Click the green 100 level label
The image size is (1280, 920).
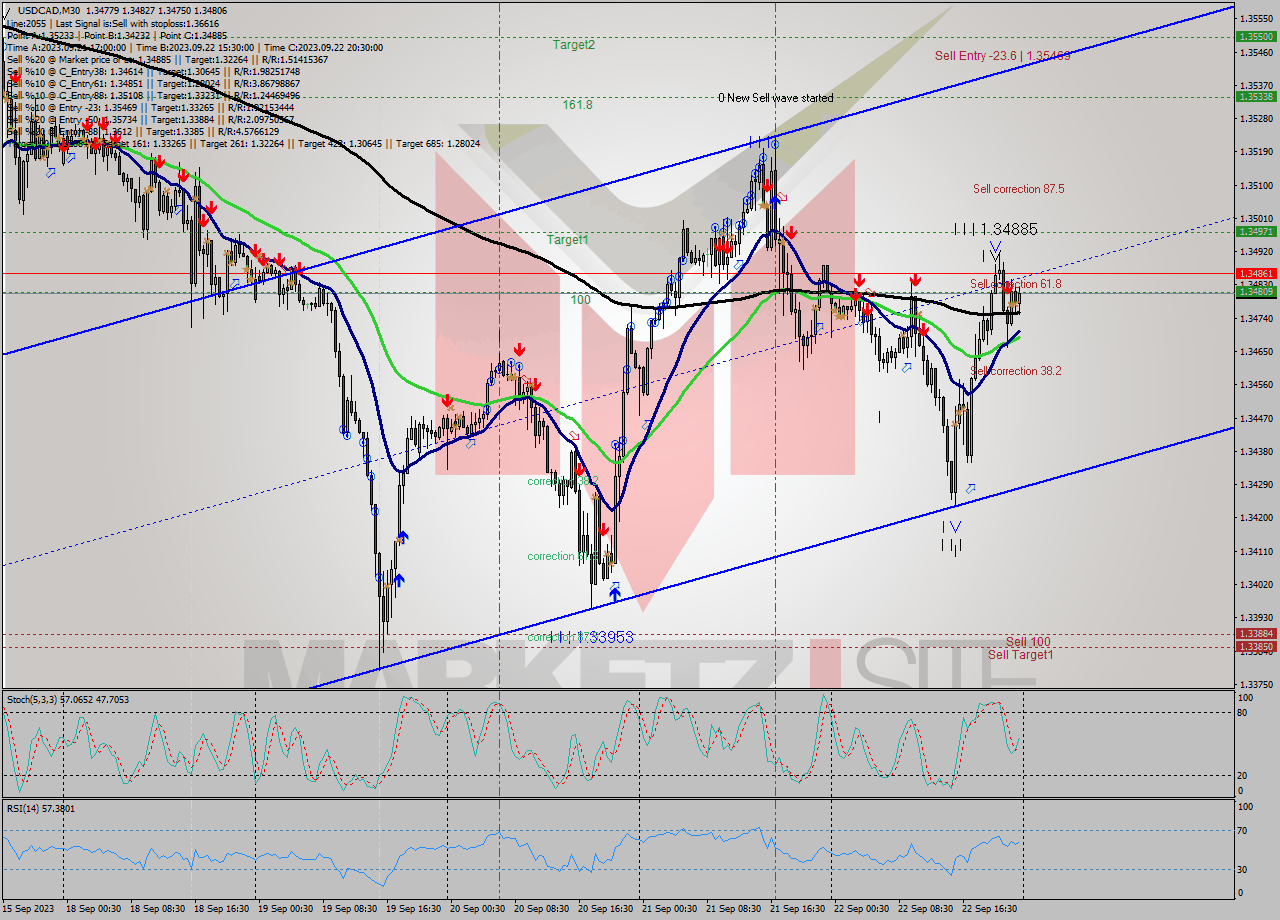pyautogui.click(x=580, y=300)
